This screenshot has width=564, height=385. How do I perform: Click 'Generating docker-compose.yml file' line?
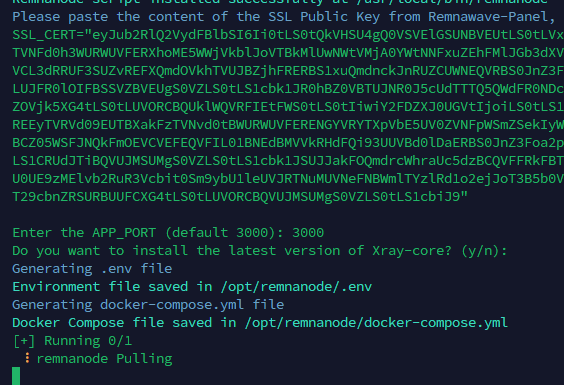tap(148, 305)
